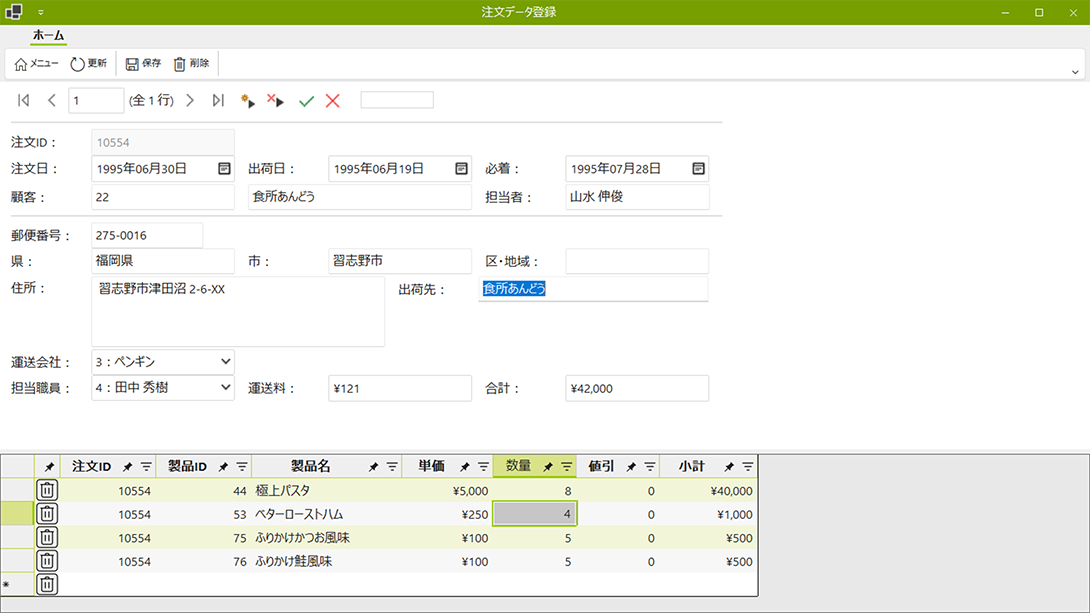The width and height of the screenshot is (1090, 613).
Task: Delete the ふりかけ鮭風味 row
Action: (47, 561)
